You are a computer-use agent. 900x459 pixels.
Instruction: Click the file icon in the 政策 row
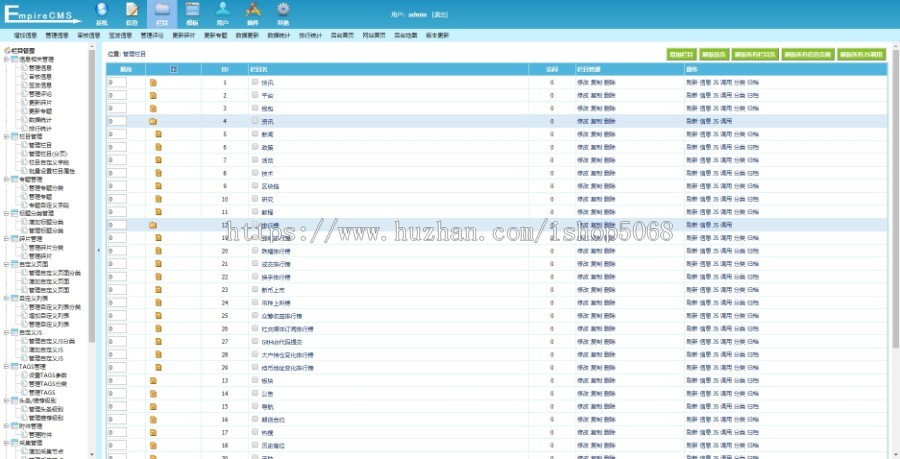coord(158,147)
